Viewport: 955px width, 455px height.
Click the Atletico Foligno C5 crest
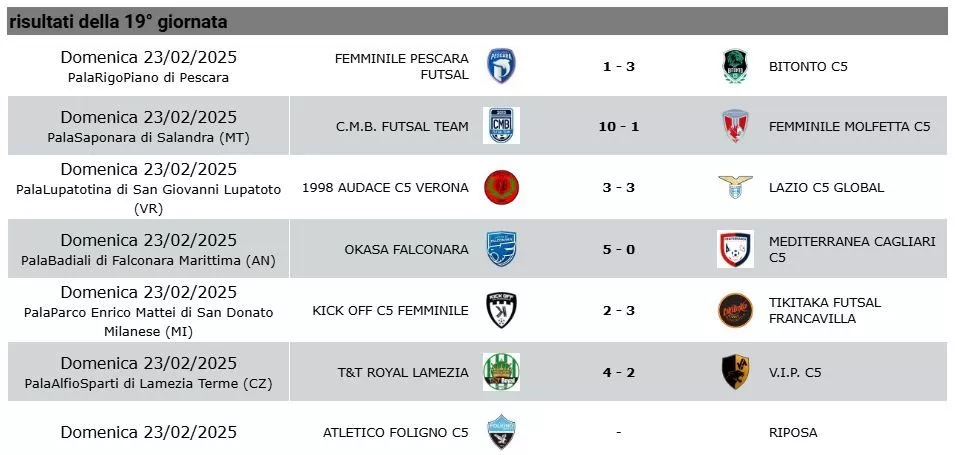click(501, 432)
